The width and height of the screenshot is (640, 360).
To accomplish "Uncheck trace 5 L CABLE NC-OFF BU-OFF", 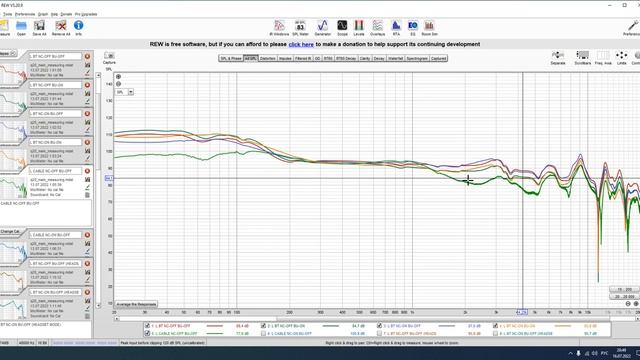I will tap(147, 333).
